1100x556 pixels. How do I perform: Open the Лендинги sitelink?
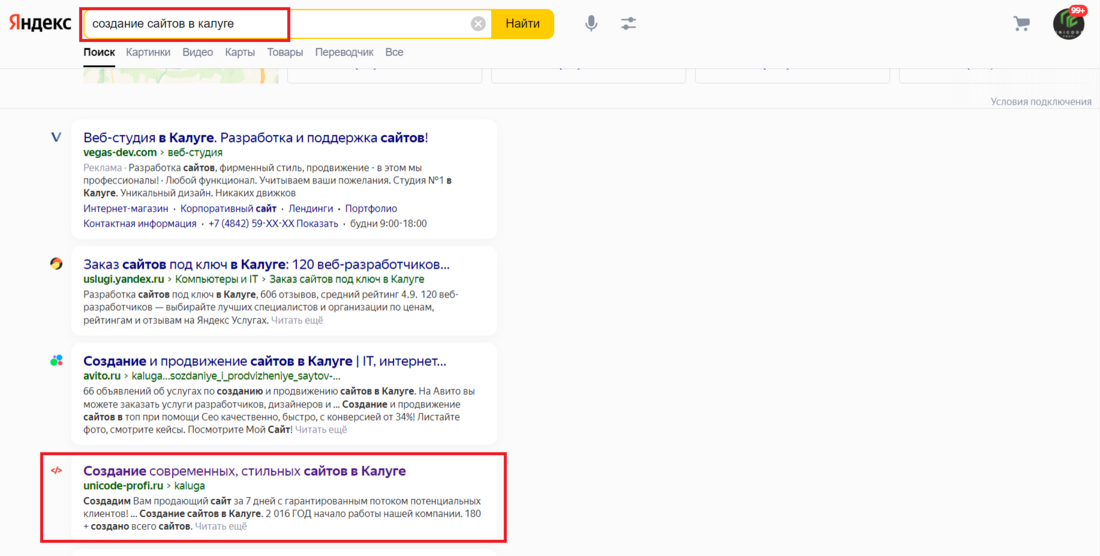pos(311,209)
